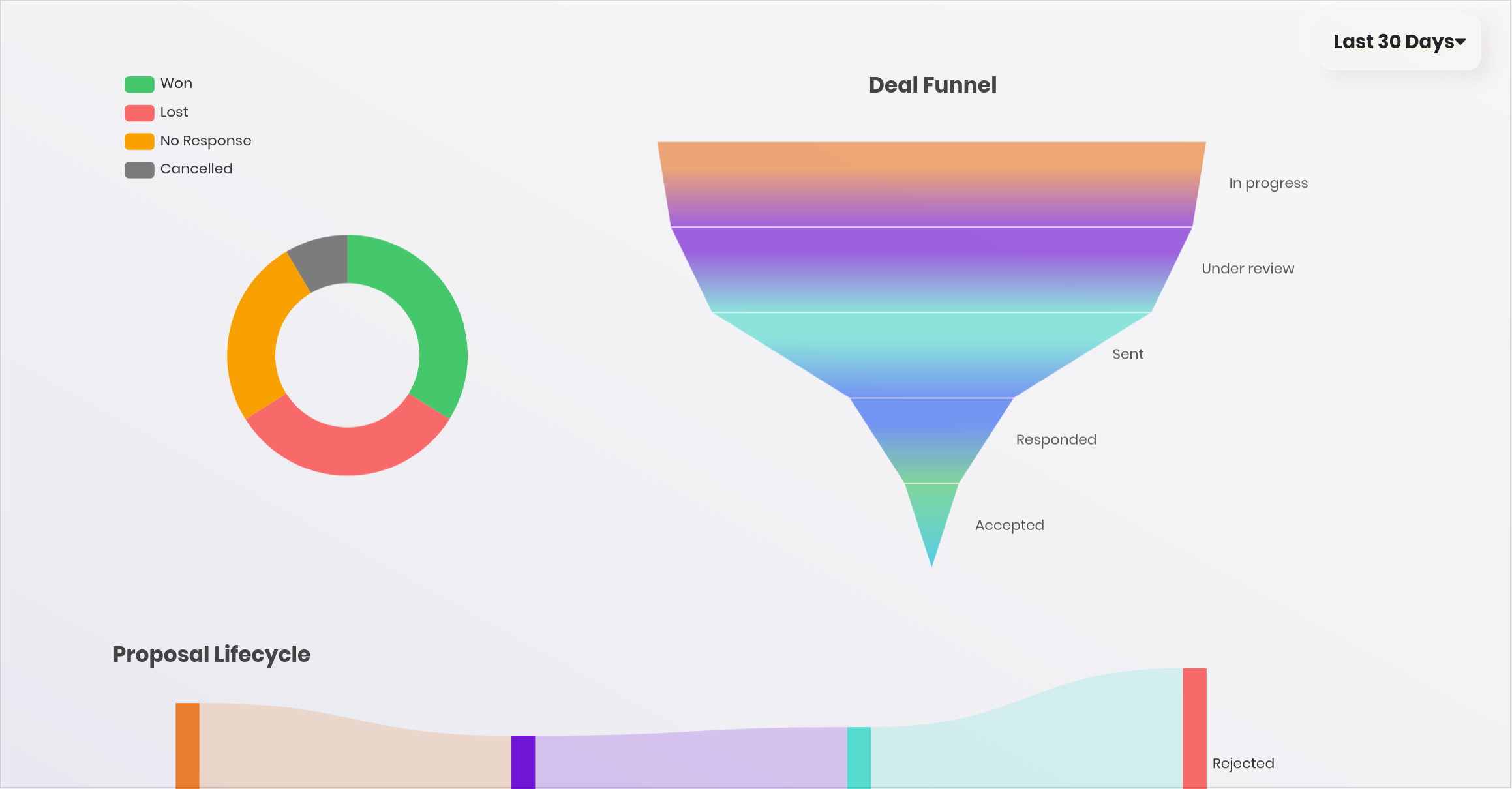Toggle the Won legend item
The image size is (1512, 789).
176,83
